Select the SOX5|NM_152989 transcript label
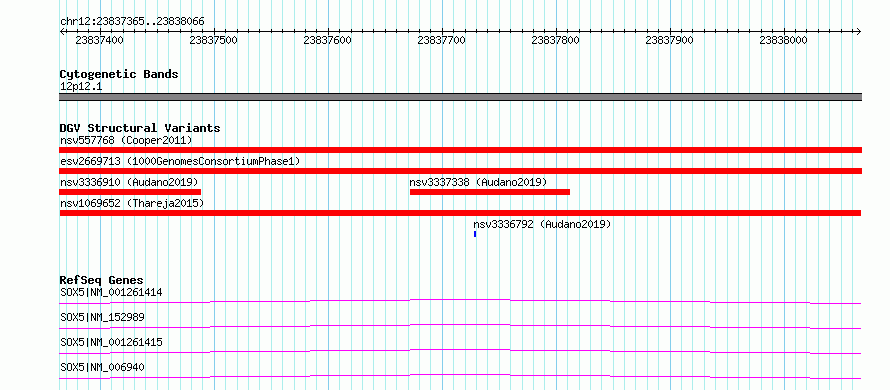Screen dimensions: 890x390 click(102, 317)
